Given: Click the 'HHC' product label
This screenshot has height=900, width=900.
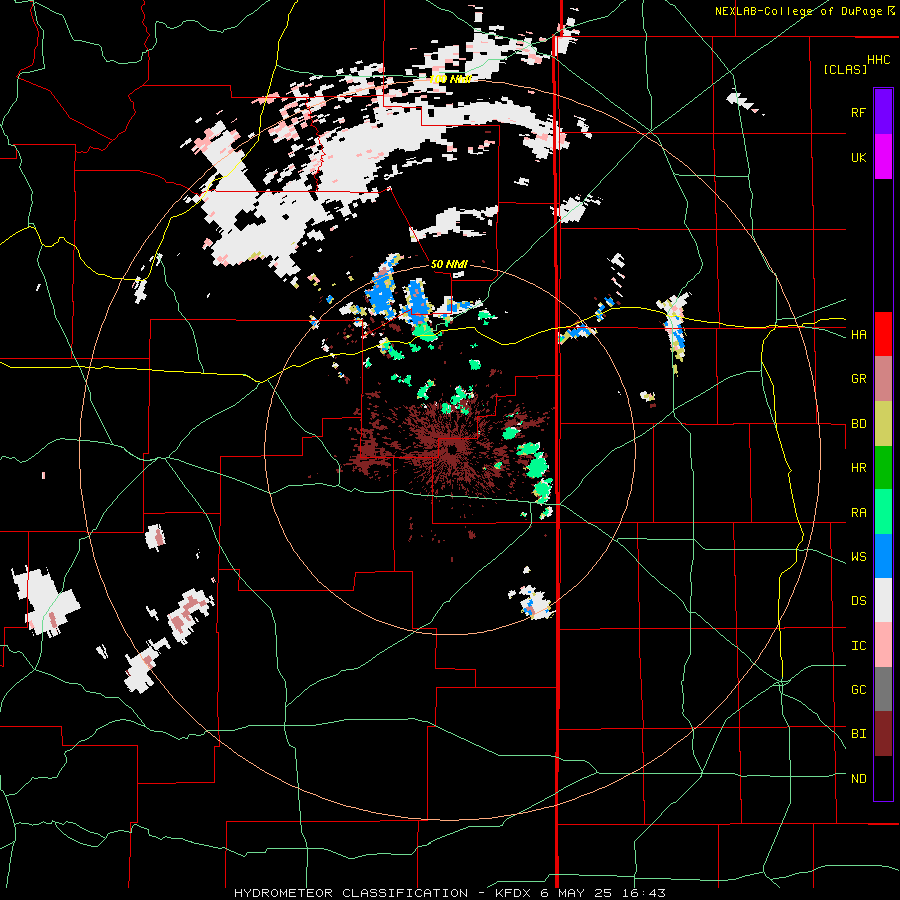Looking at the screenshot, I should pyautogui.click(x=878, y=60).
